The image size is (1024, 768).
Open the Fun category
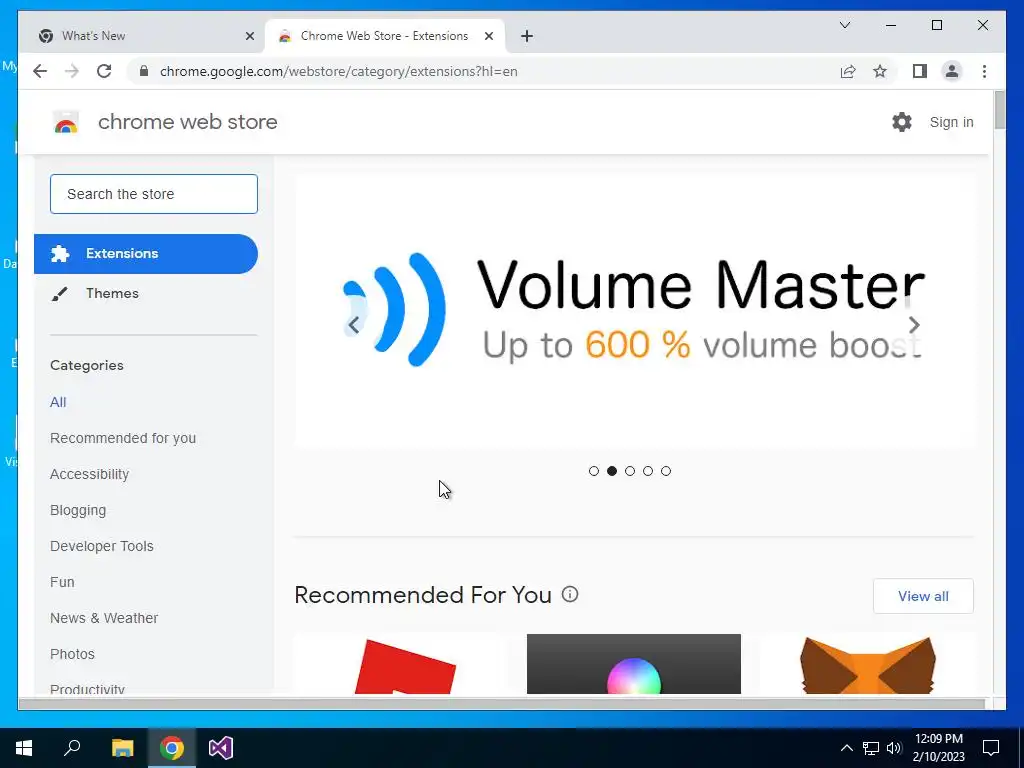(62, 582)
